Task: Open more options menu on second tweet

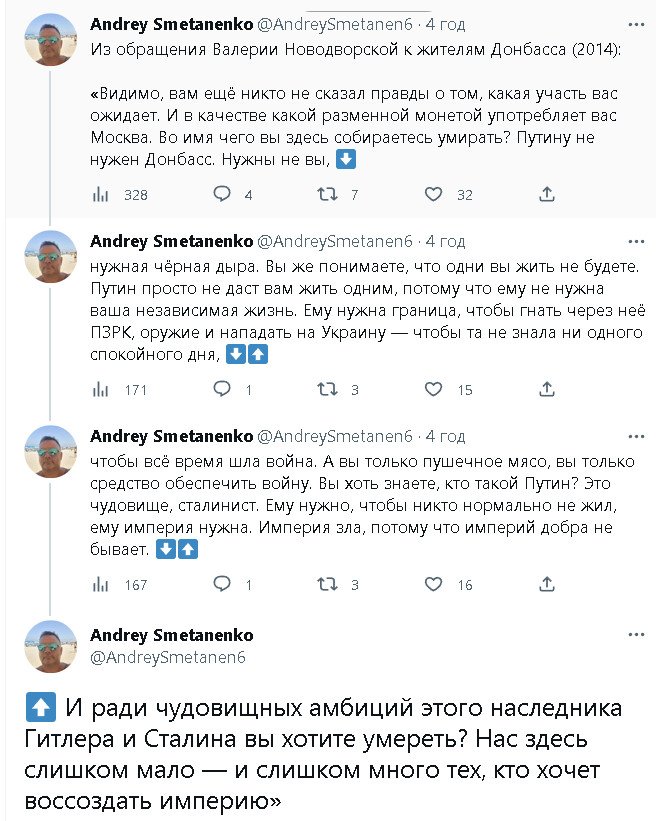Action: (x=635, y=241)
